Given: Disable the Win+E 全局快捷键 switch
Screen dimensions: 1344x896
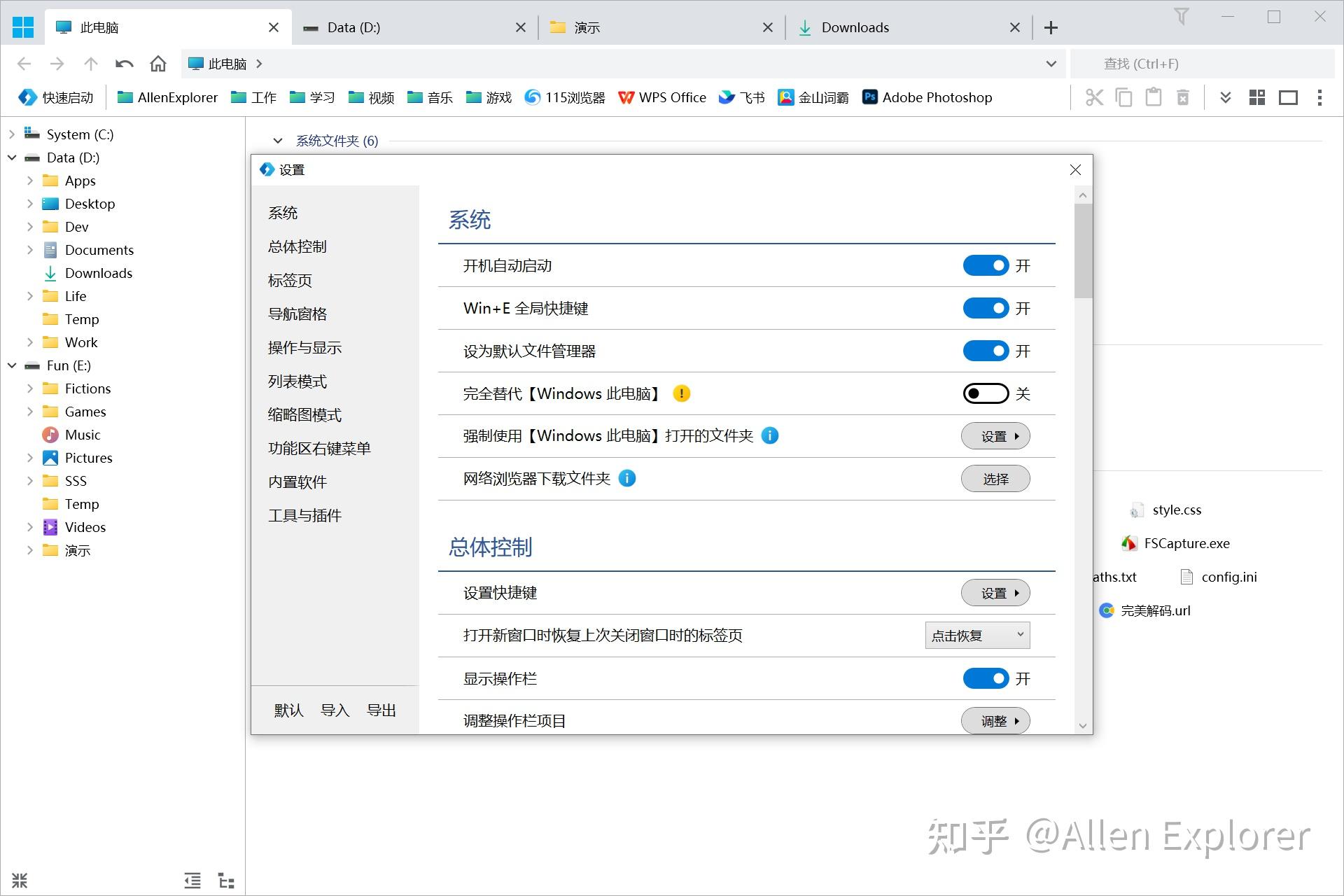Looking at the screenshot, I should click(986, 308).
